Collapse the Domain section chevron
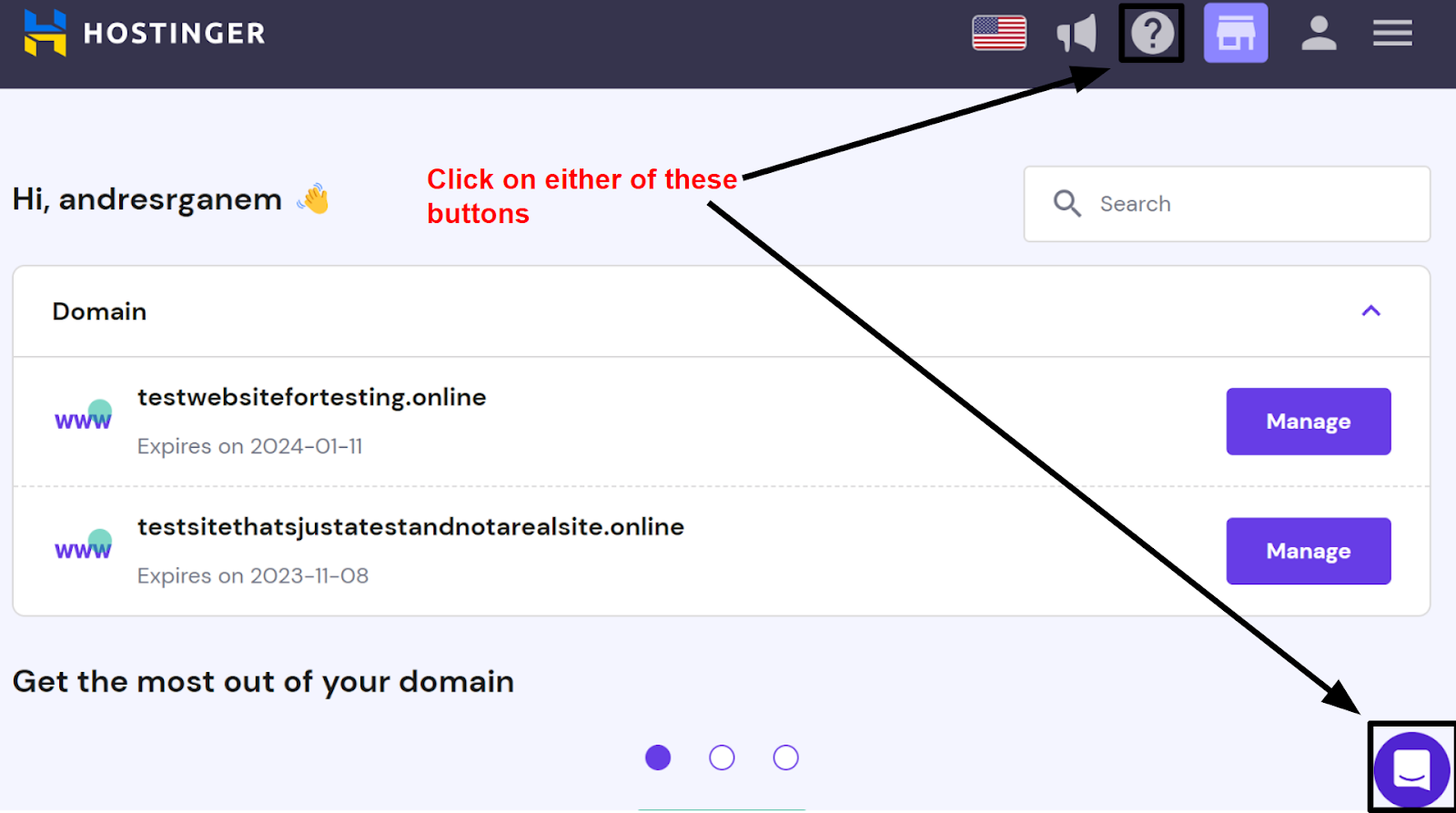The width and height of the screenshot is (1456, 813). [1370, 311]
